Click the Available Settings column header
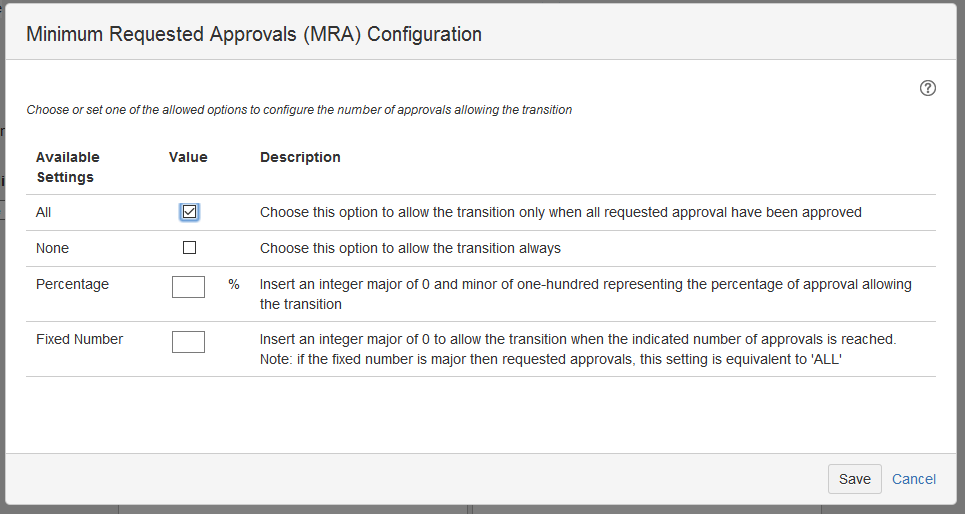965x514 pixels. click(67, 167)
